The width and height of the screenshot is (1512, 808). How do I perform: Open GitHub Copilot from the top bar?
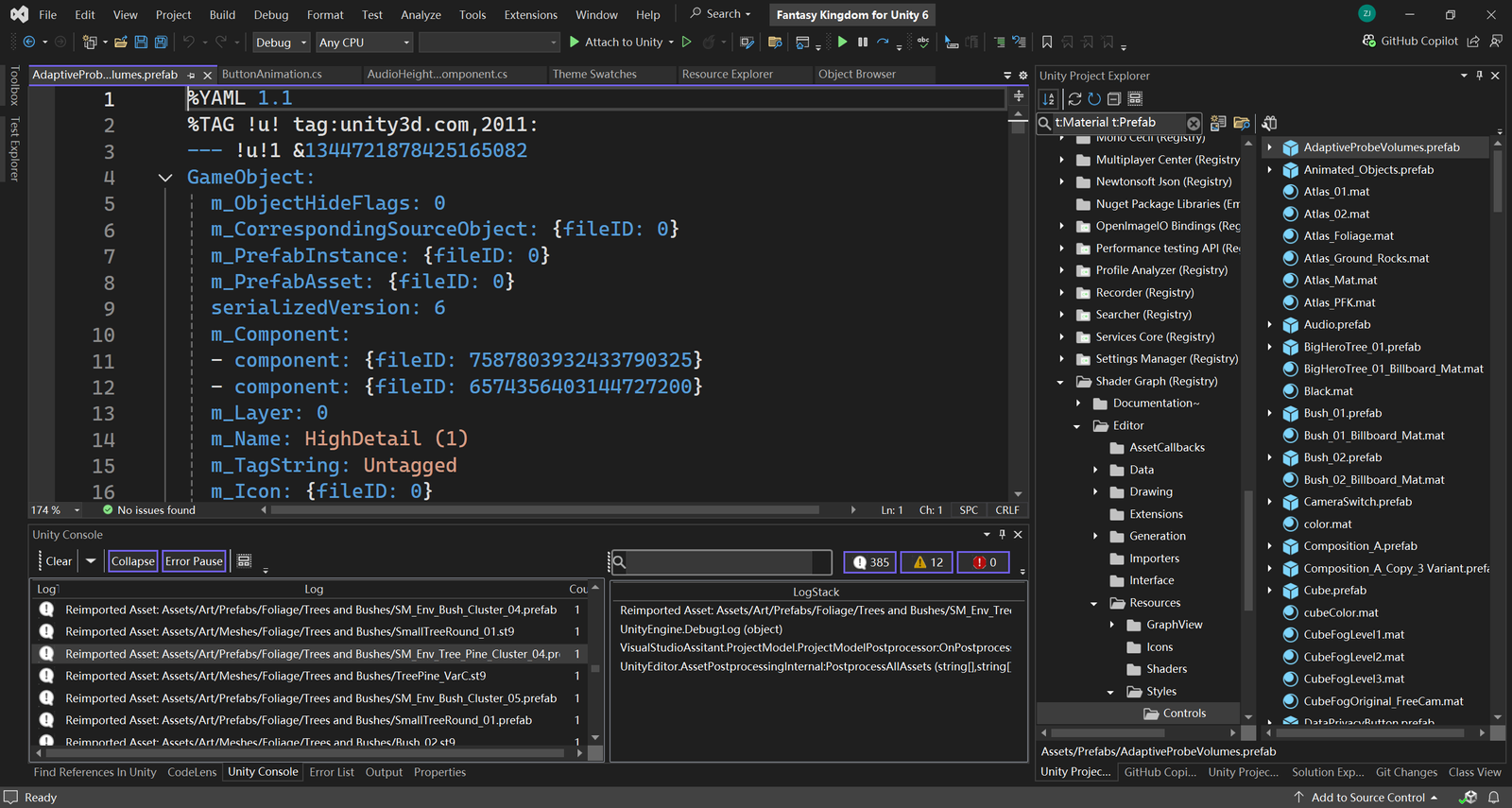(x=1410, y=42)
